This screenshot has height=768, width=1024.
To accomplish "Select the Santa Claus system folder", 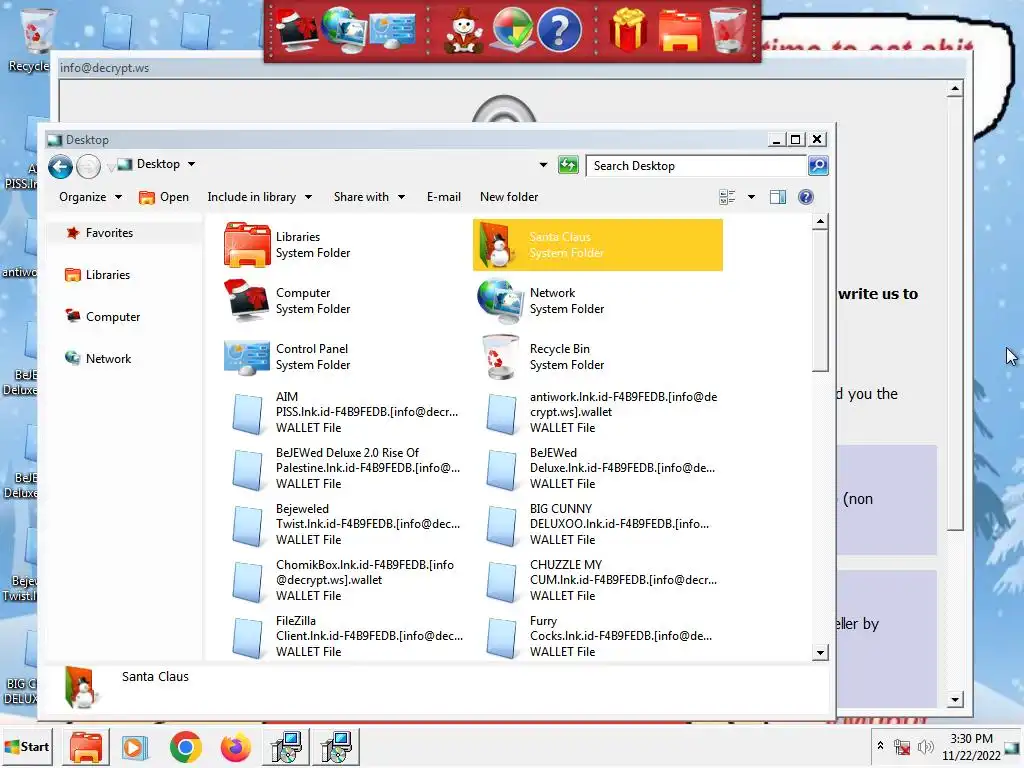I will click(x=598, y=245).
